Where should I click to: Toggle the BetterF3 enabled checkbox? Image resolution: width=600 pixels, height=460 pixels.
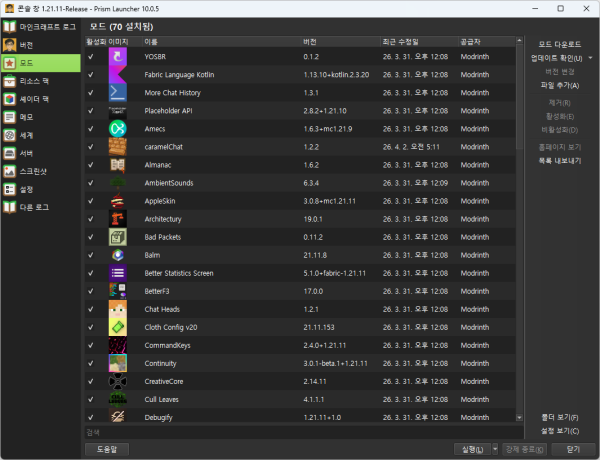91,291
